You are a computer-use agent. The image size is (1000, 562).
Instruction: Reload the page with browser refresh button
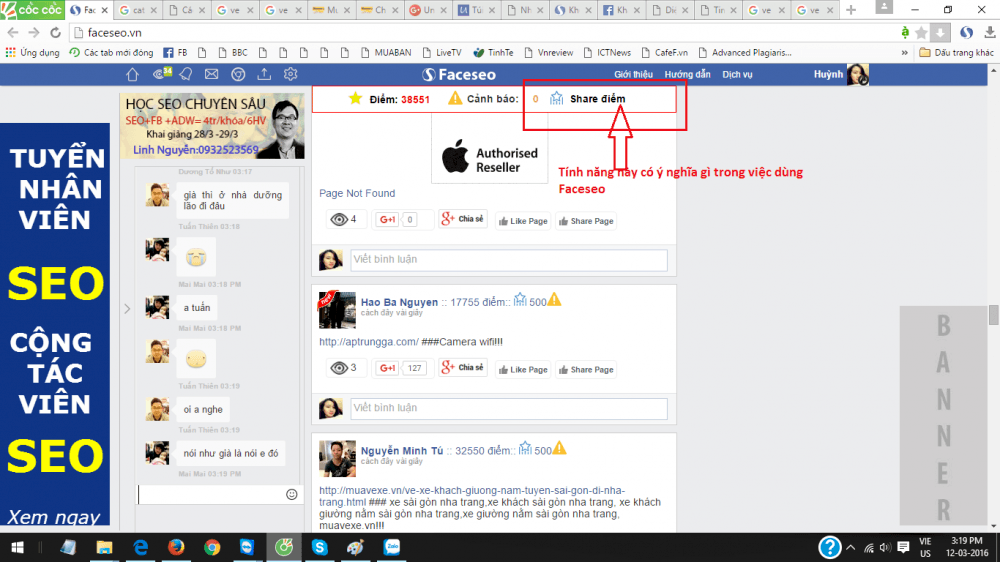pos(55,33)
